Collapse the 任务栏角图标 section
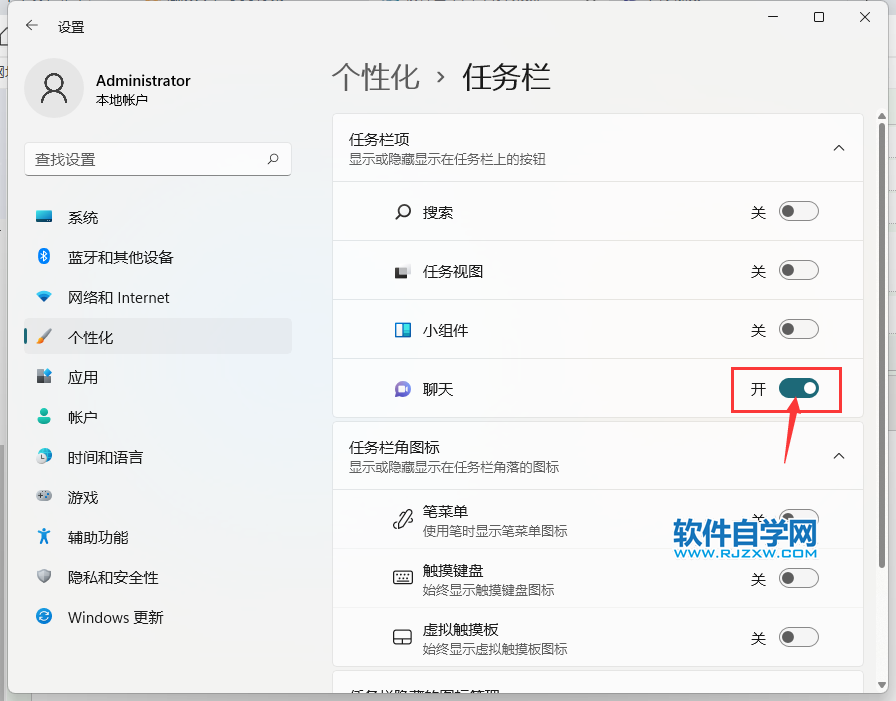The image size is (896, 701). coord(839,456)
